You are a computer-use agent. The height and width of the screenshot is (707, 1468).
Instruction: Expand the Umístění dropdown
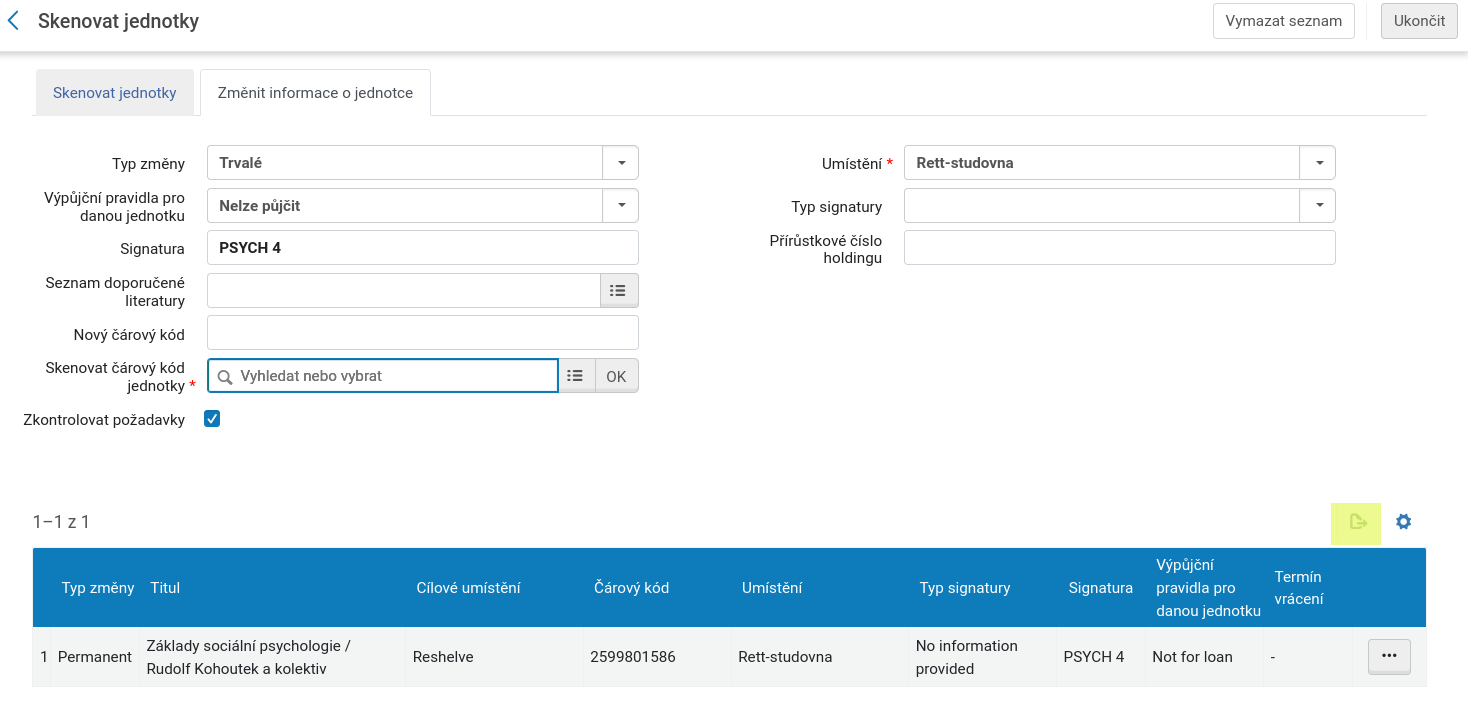[x=1317, y=163]
